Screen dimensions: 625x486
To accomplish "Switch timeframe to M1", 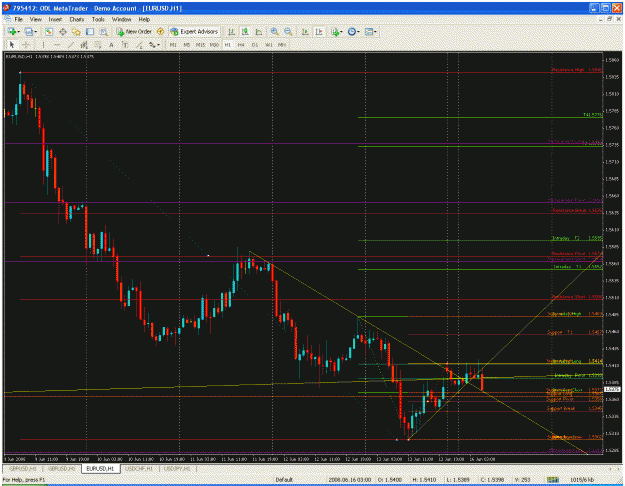I will 173,45.
